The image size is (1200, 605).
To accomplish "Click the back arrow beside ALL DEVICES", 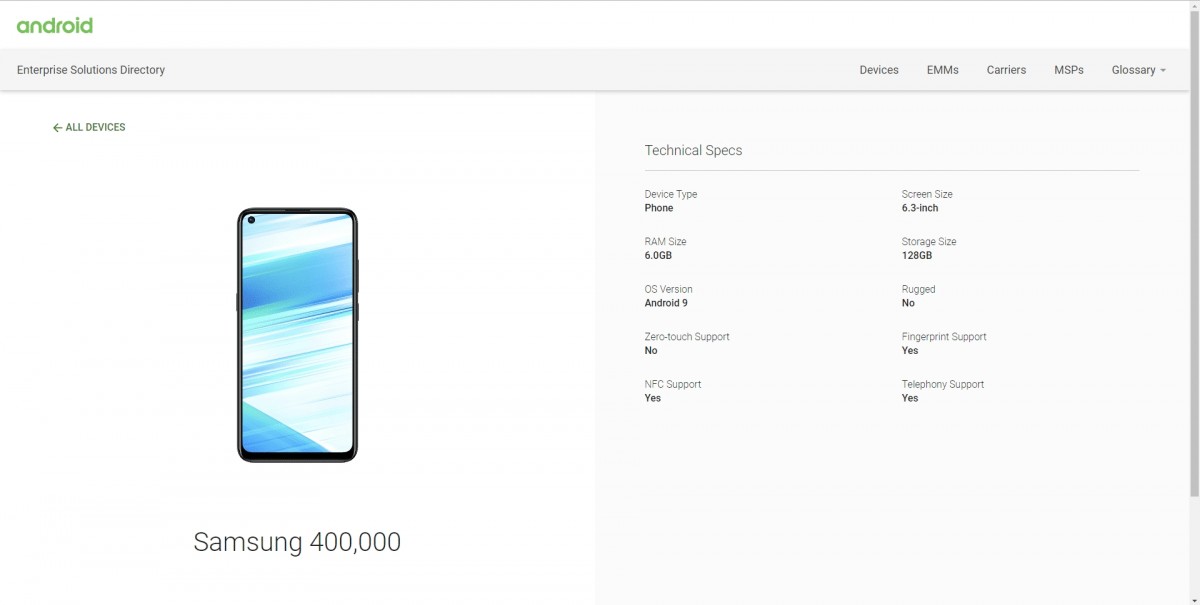I will pyautogui.click(x=57, y=127).
